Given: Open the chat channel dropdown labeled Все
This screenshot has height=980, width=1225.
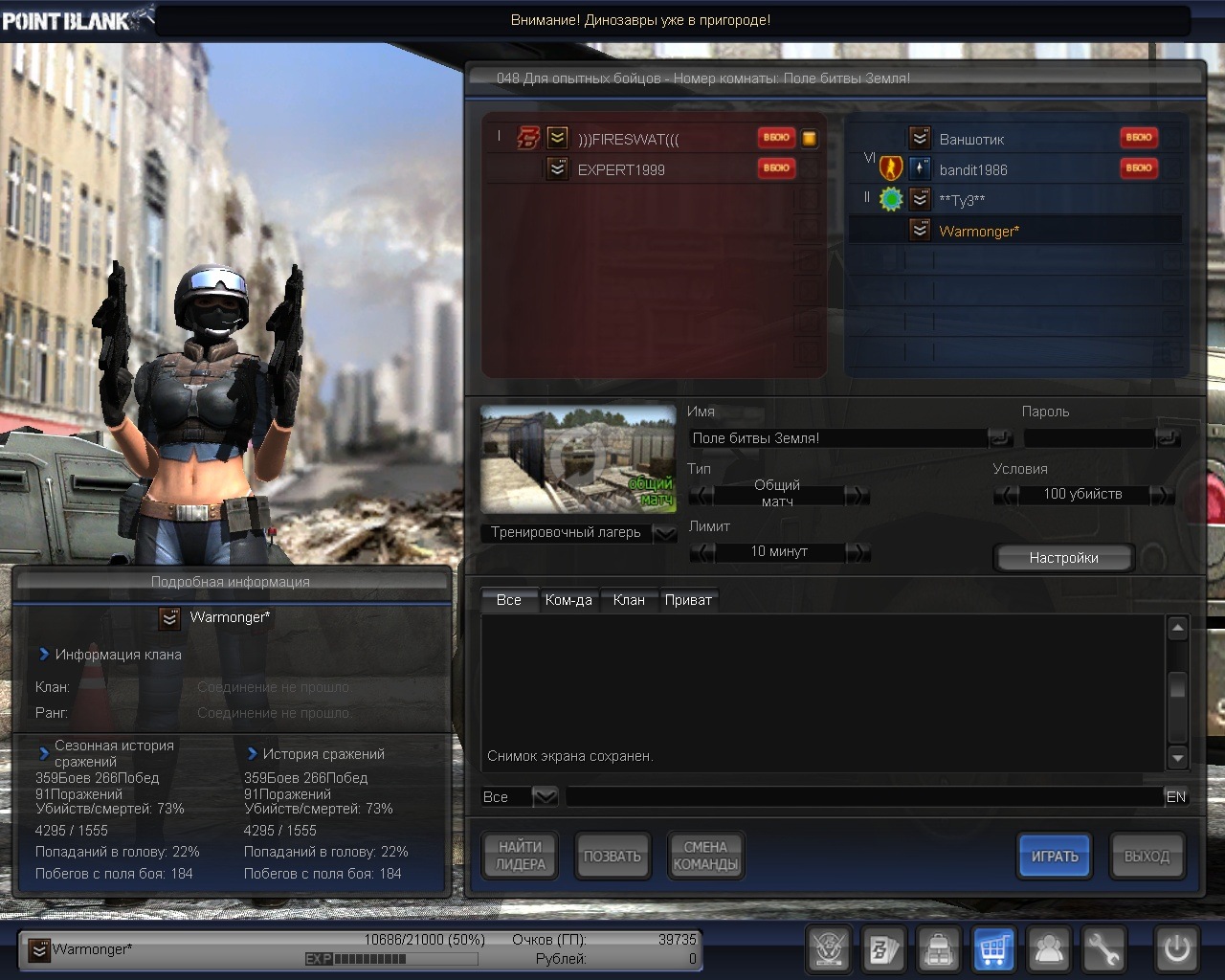Looking at the screenshot, I should click(544, 796).
